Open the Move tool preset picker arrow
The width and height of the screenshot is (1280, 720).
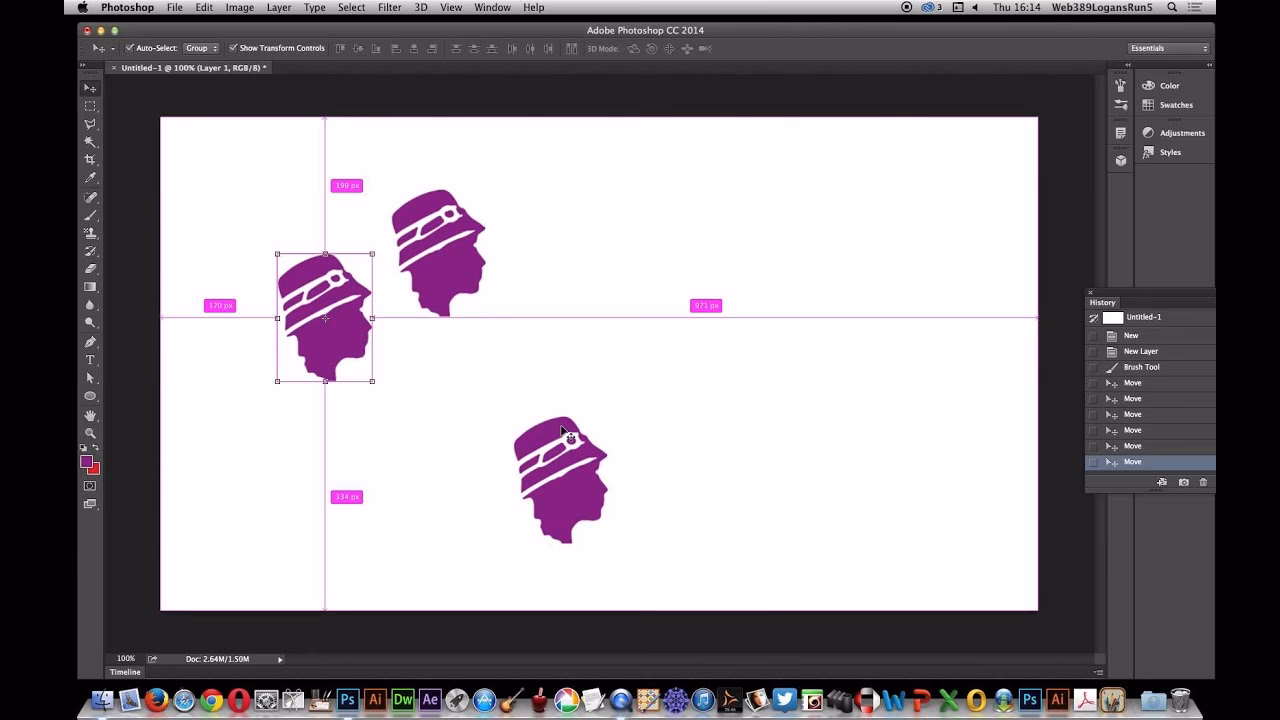(110, 47)
